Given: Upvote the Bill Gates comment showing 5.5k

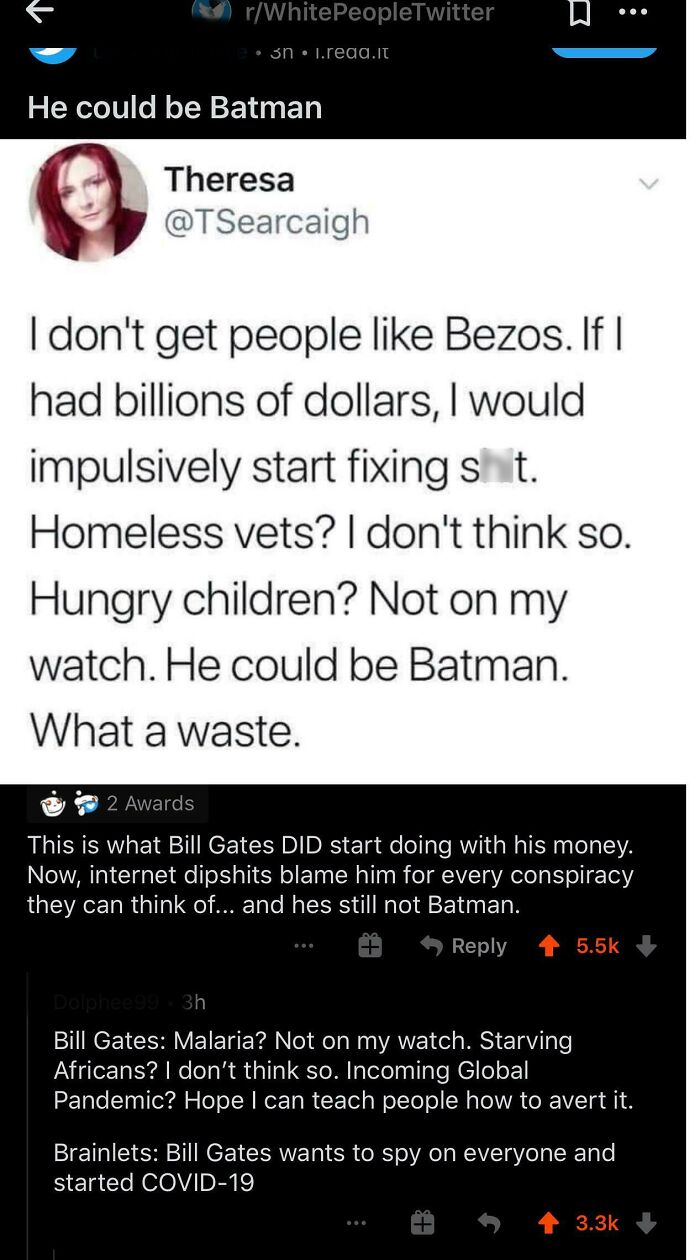Looking at the screenshot, I should click(549, 945).
